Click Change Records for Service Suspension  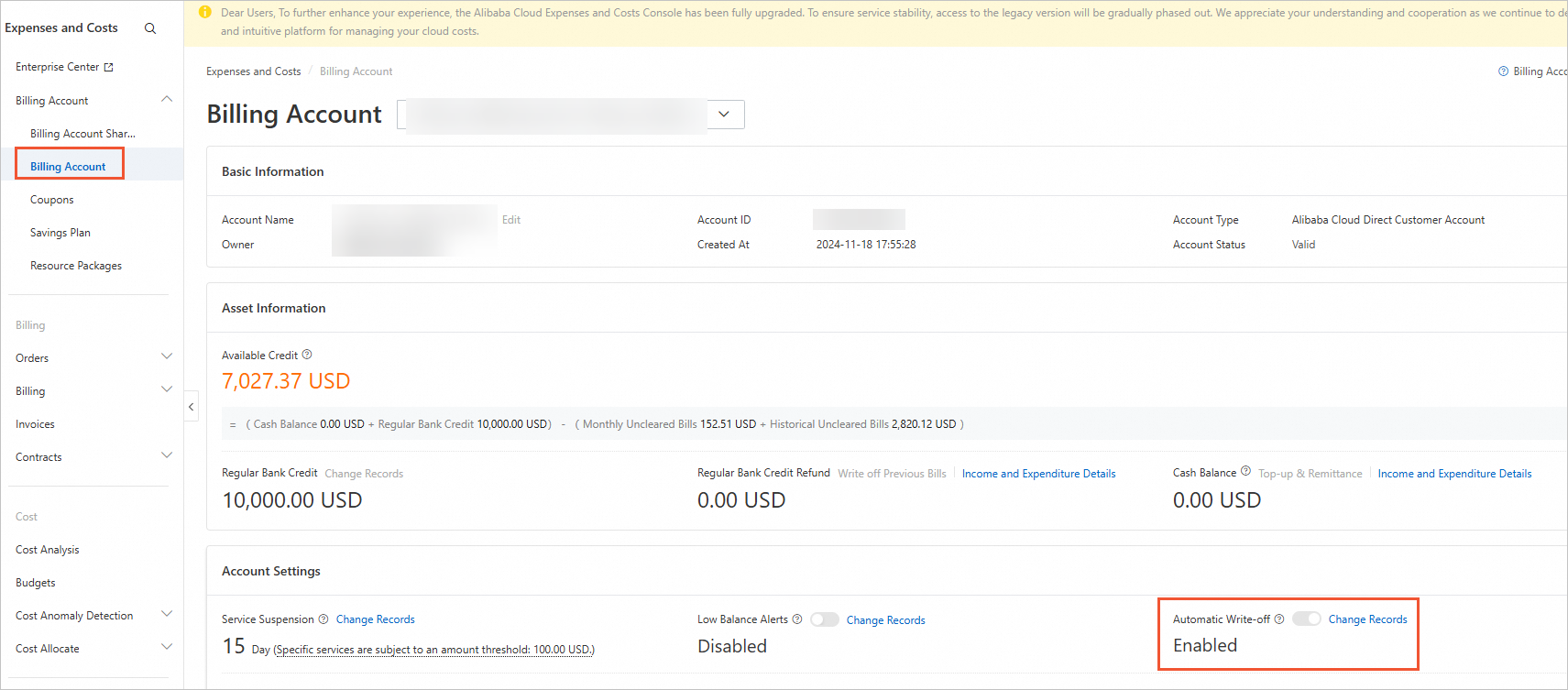pyautogui.click(x=376, y=619)
